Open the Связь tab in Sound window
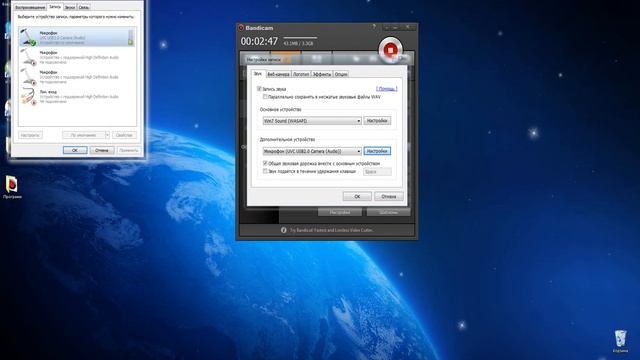The height and width of the screenshot is (360, 640). tap(84, 7)
